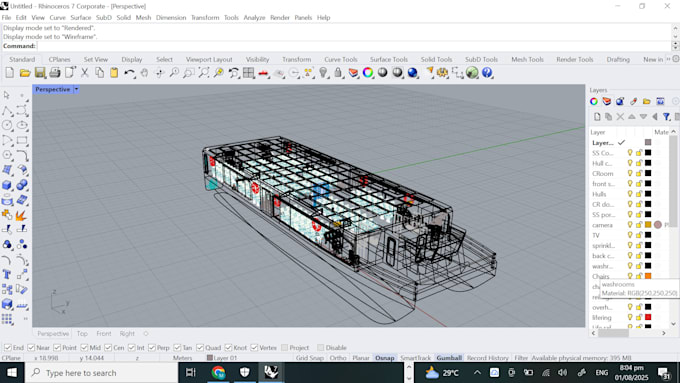This screenshot has height=383, width=680.
Task: Click the SmartTrack status button
Action: [415, 358]
